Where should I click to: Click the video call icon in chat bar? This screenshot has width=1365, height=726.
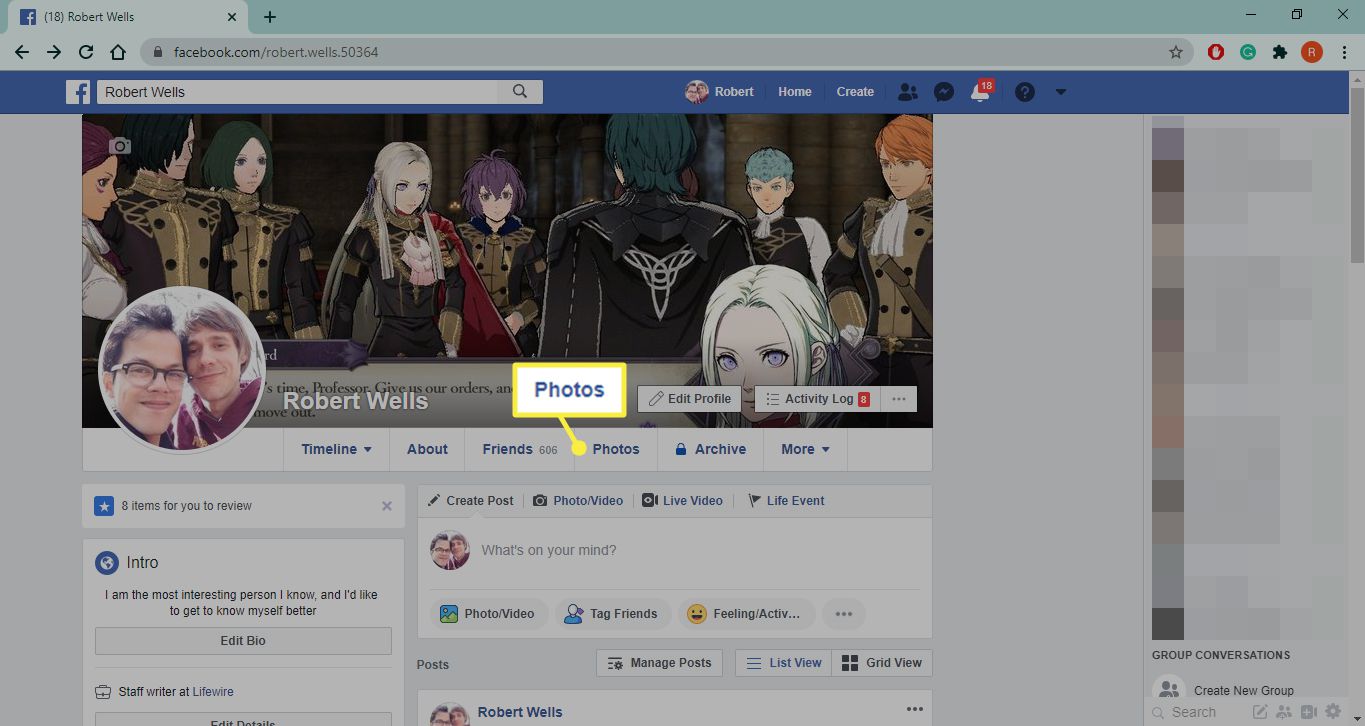point(1308,712)
